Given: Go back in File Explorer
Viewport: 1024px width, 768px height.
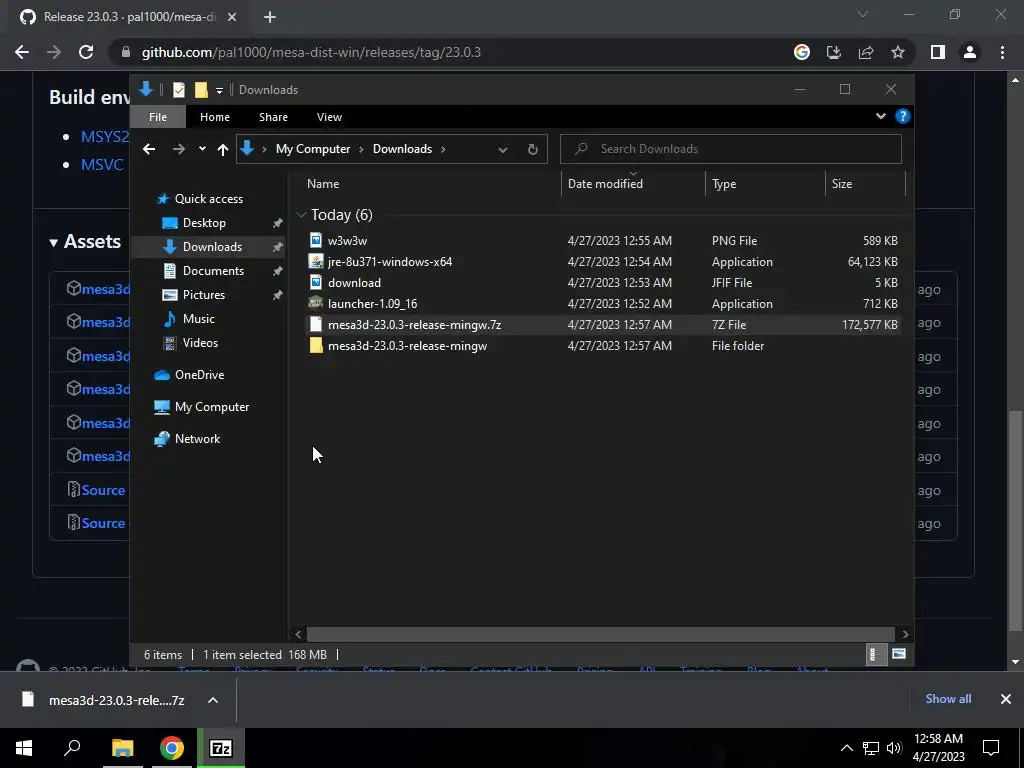Looking at the screenshot, I should 149,149.
